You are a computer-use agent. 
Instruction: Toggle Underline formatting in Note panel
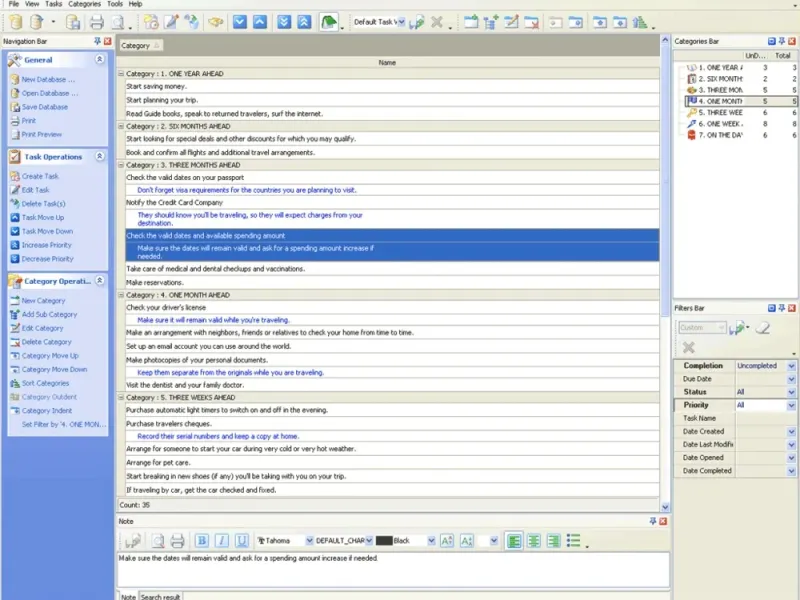(241, 540)
